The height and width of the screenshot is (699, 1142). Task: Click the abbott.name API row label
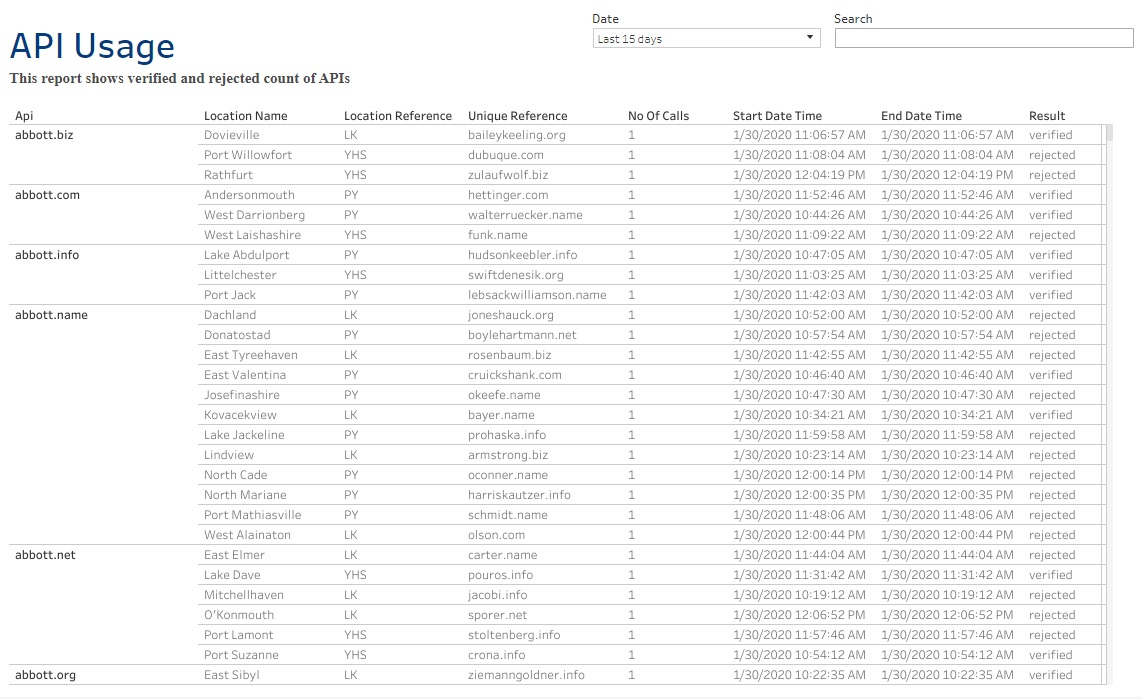[51, 315]
